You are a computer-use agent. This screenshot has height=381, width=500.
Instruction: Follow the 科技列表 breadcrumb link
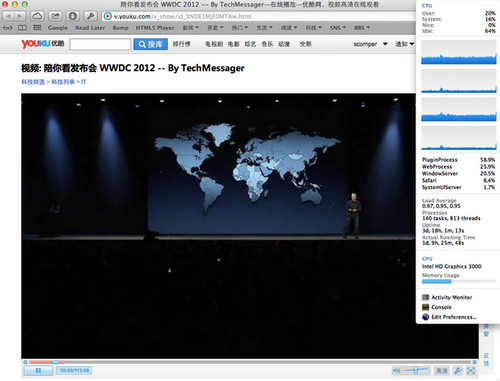[x=63, y=82]
